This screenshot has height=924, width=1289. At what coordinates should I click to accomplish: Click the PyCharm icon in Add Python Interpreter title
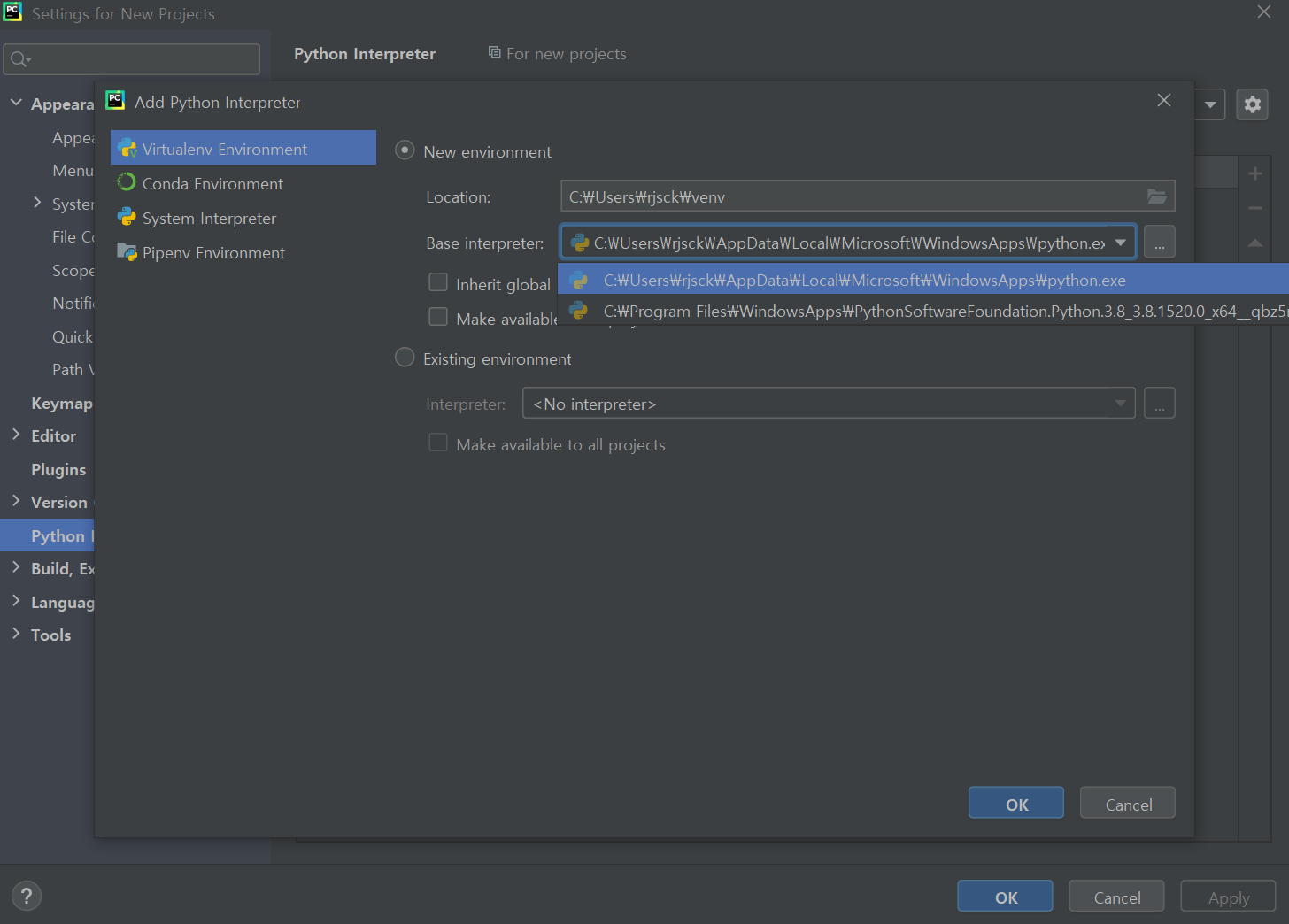[x=115, y=101]
